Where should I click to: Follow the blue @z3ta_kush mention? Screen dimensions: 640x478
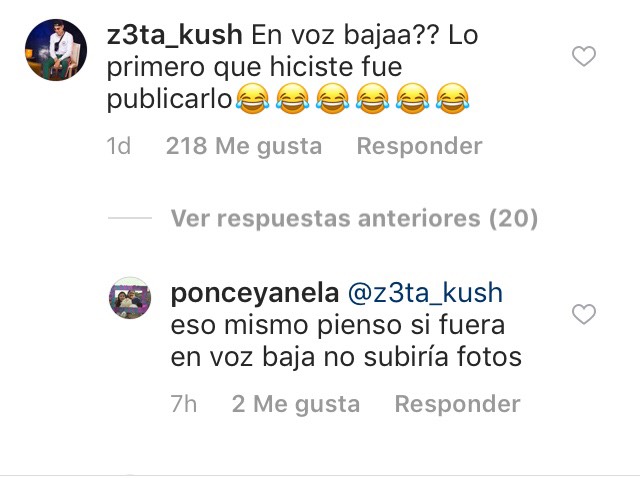[x=425, y=293]
